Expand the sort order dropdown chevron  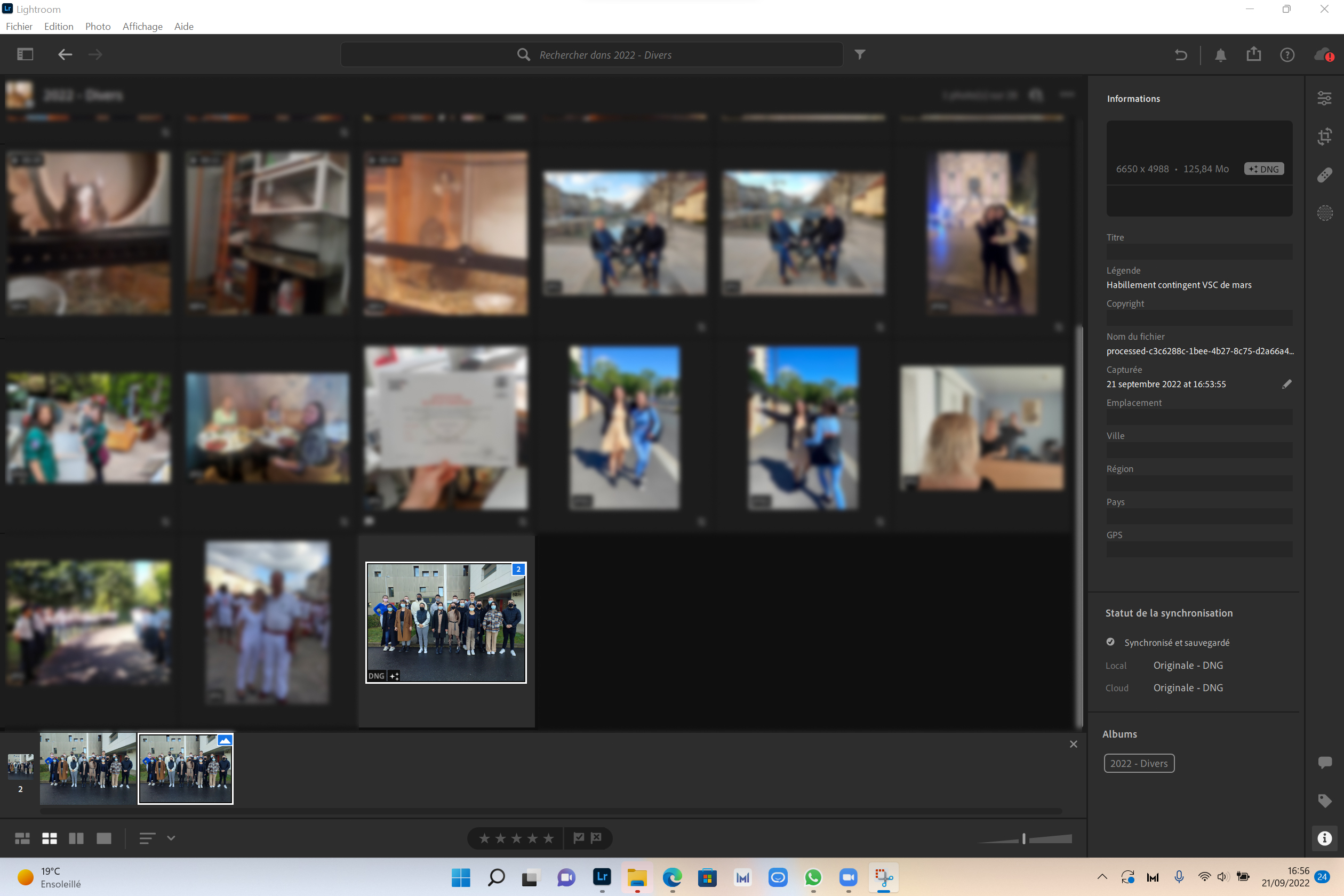point(171,838)
